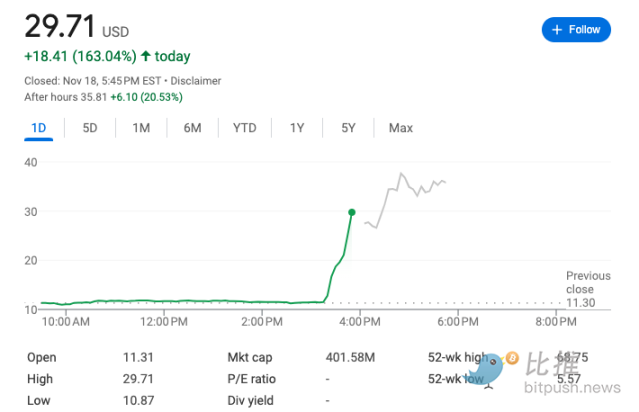Viewport: 639px width, 412px height.
Task: Open the Disclaimer link
Action: 196,80
